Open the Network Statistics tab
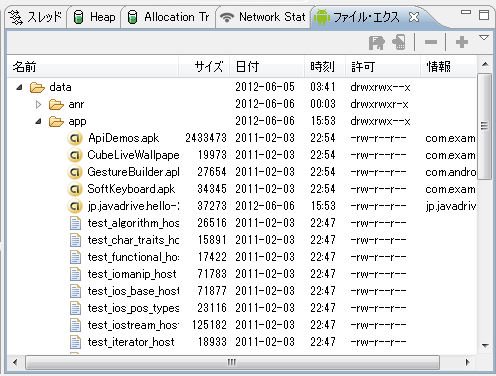 (263, 17)
